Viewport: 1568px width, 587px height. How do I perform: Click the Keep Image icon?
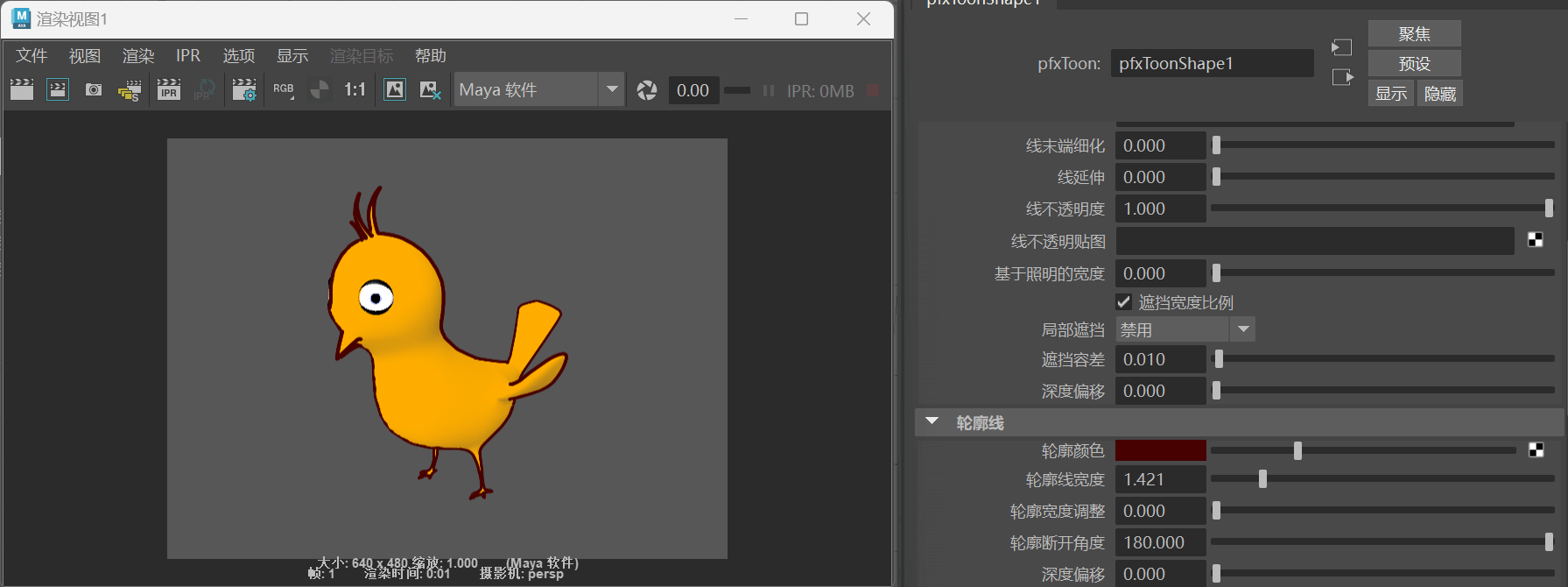395,89
